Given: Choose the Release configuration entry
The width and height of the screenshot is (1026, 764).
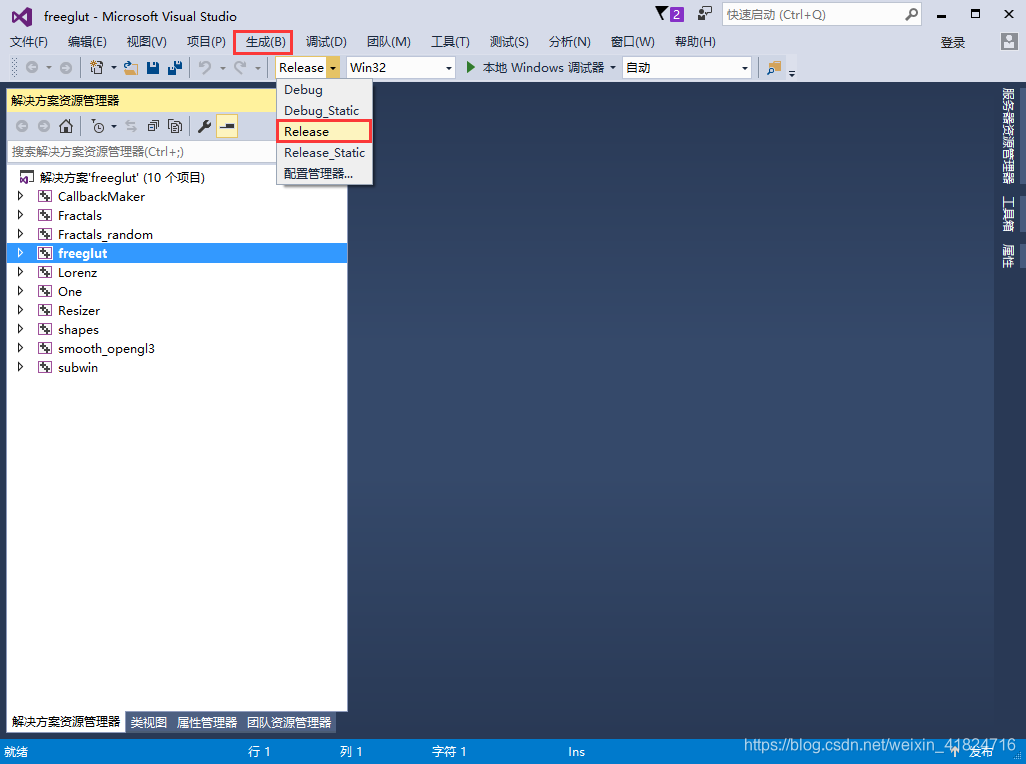Looking at the screenshot, I should click(325, 131).
